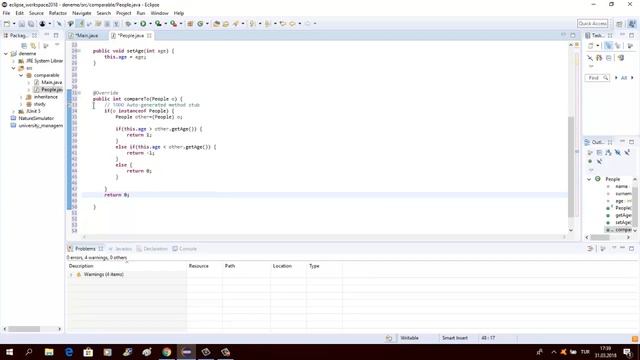Viewport: 640px width, 360px height.
Task: Toggle Categorized view in Task List
Action: click(x=608, y=46)
